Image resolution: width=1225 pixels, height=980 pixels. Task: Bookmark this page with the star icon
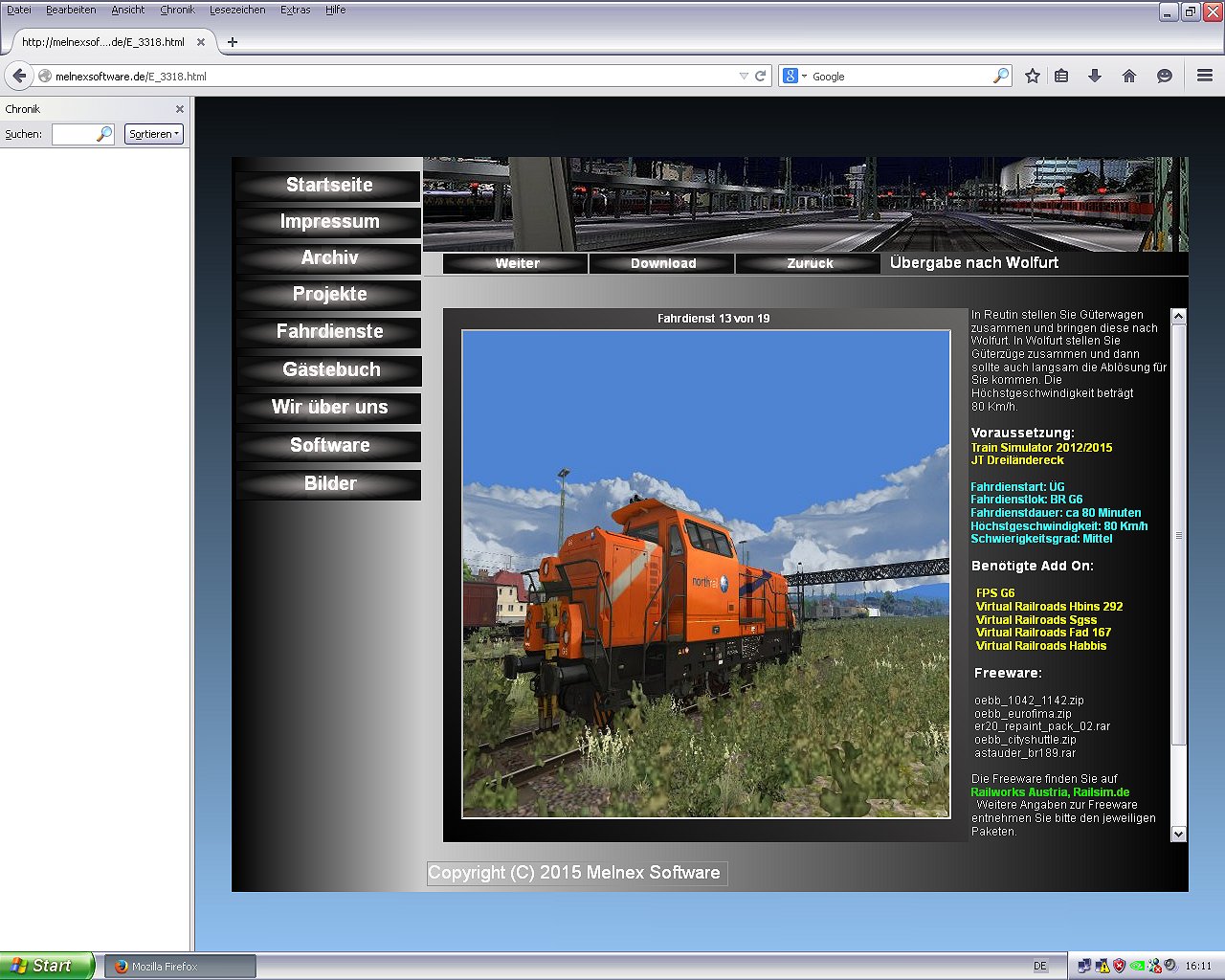click(x=1032, y=76)
